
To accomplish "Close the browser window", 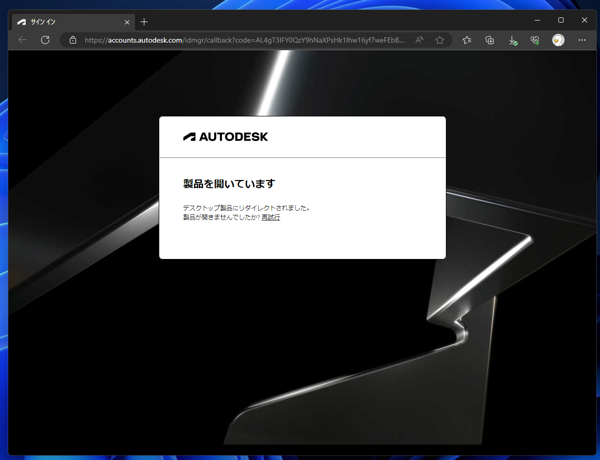I will [584, 20].
